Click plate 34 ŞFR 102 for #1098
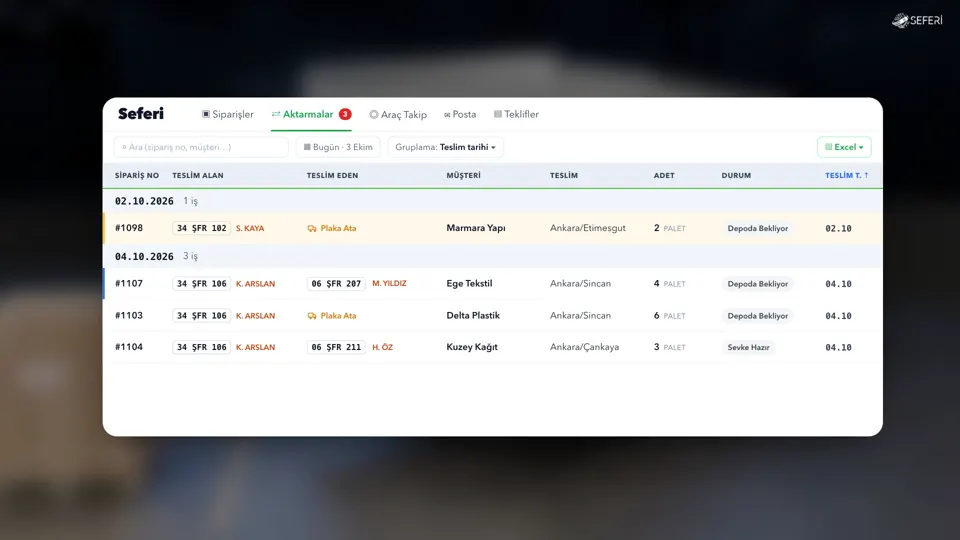 [x=201, y=228]
